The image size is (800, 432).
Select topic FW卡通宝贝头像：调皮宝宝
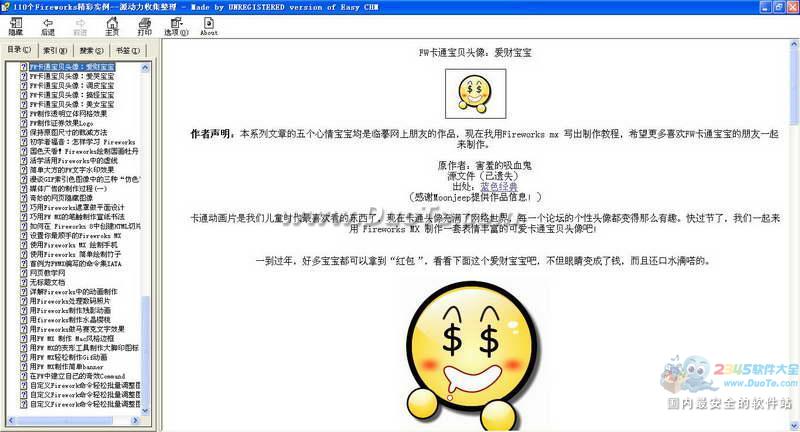[x=72, y=86]
